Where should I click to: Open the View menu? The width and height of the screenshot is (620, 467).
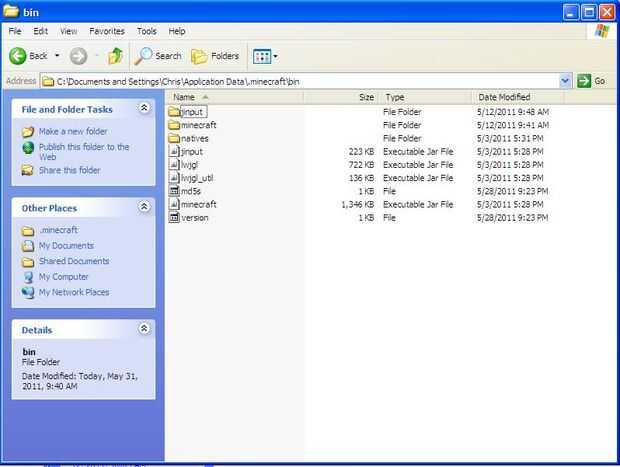tap(68, 31)
